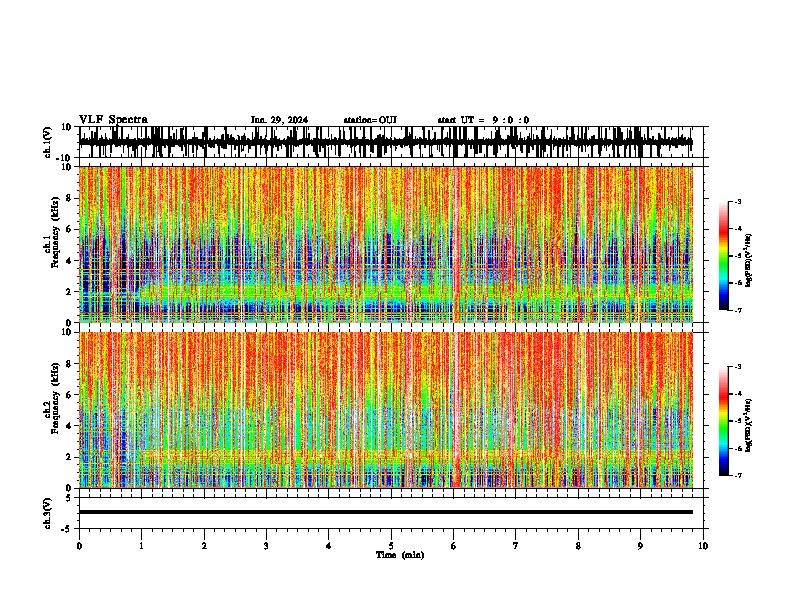The height and width of the screenshot is (612, 792).
Task: Click the 'Time (min)' axis title
Action: click(400, 555)
